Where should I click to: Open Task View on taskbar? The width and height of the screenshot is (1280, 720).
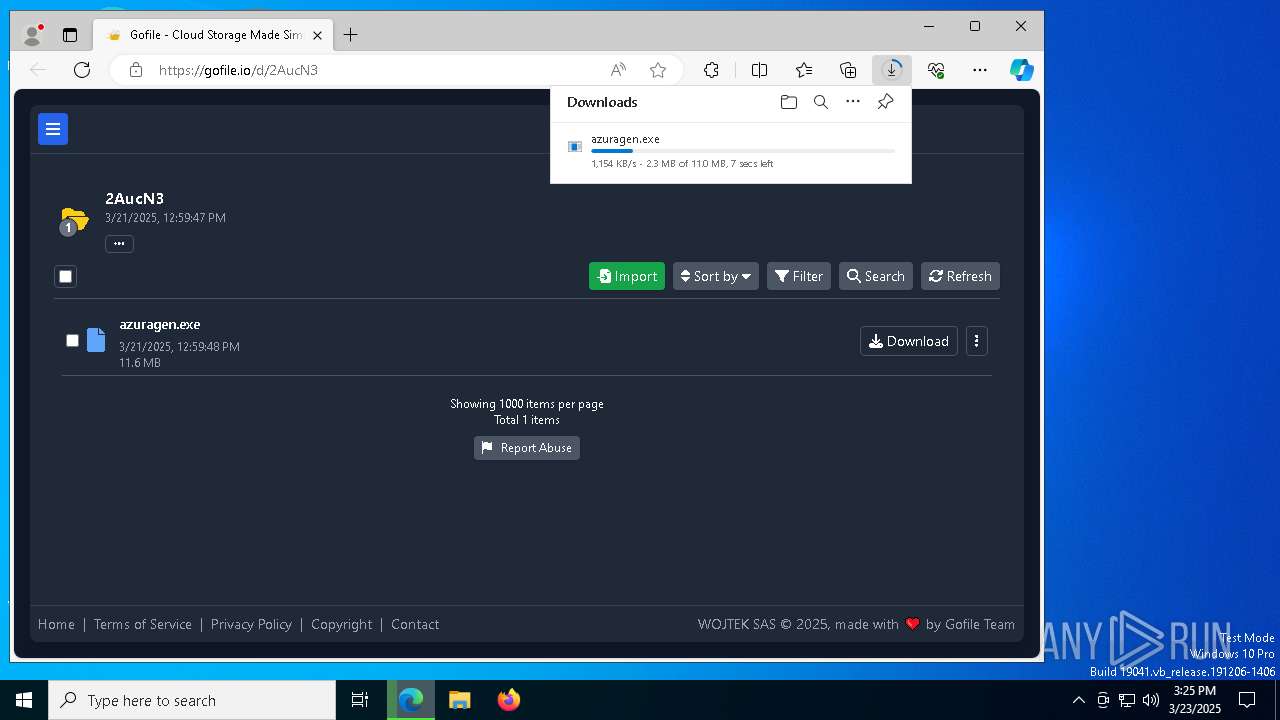click(x=360, y=700)
